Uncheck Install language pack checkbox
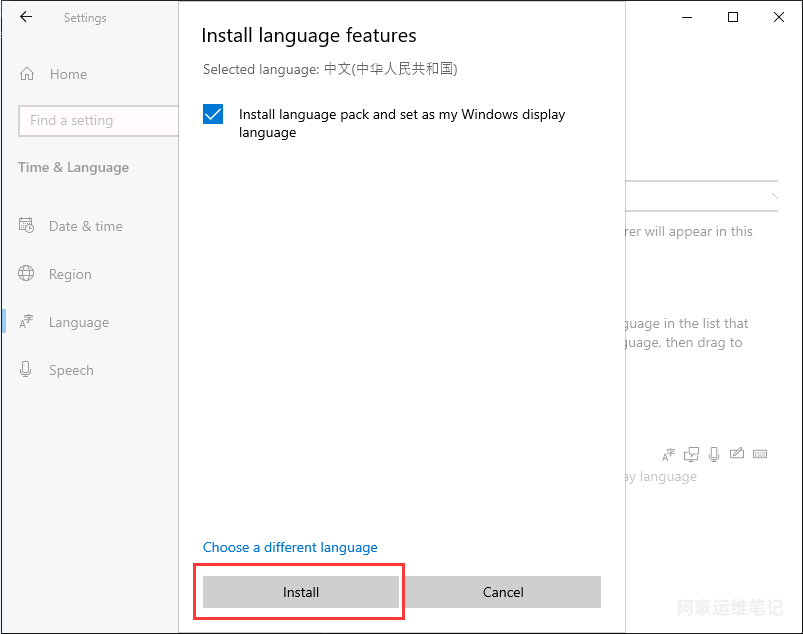 pyautogui.click(x=213, y=114)
